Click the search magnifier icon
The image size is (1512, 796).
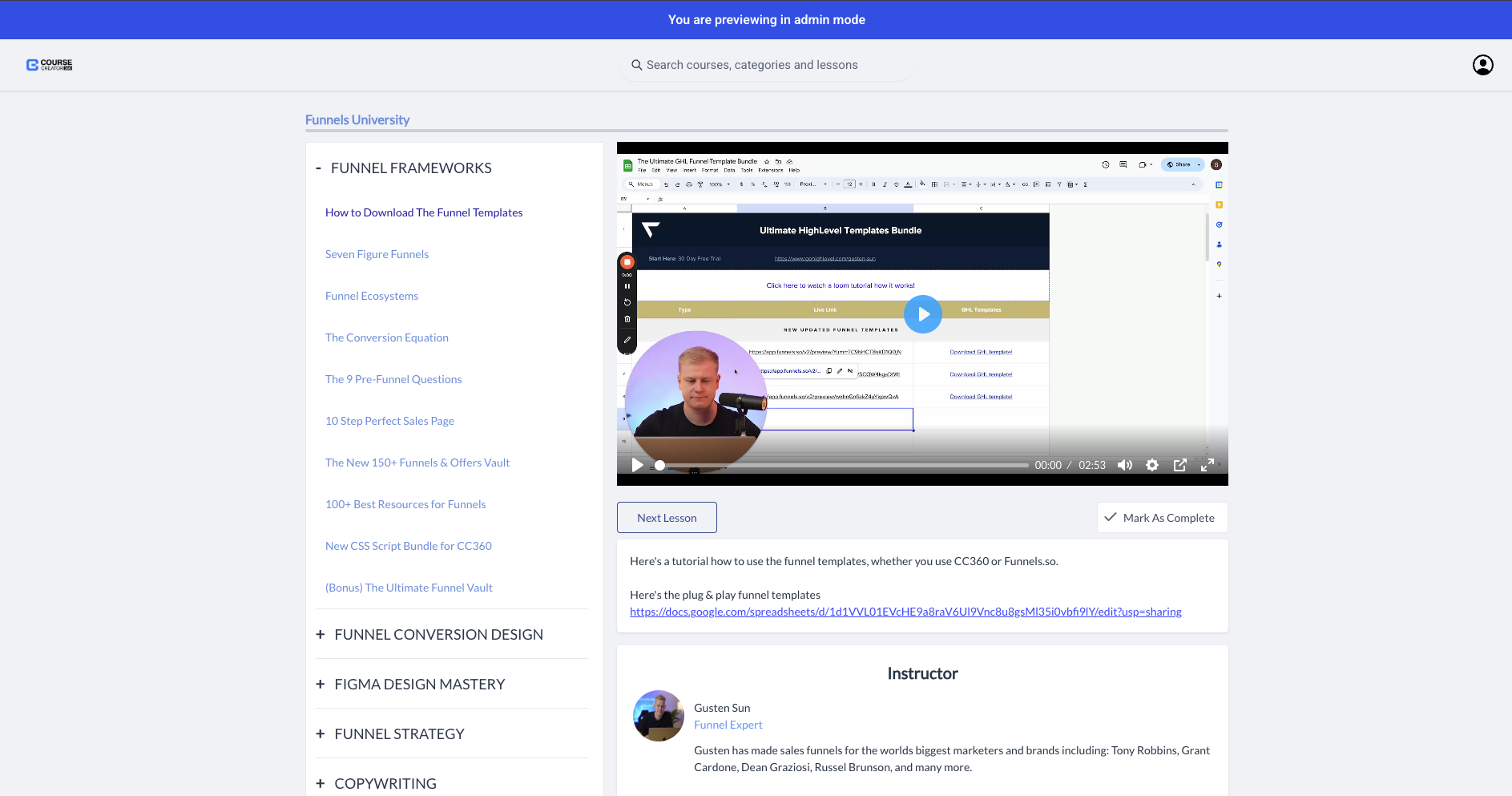pyautogui.click(x=636, y=64)
